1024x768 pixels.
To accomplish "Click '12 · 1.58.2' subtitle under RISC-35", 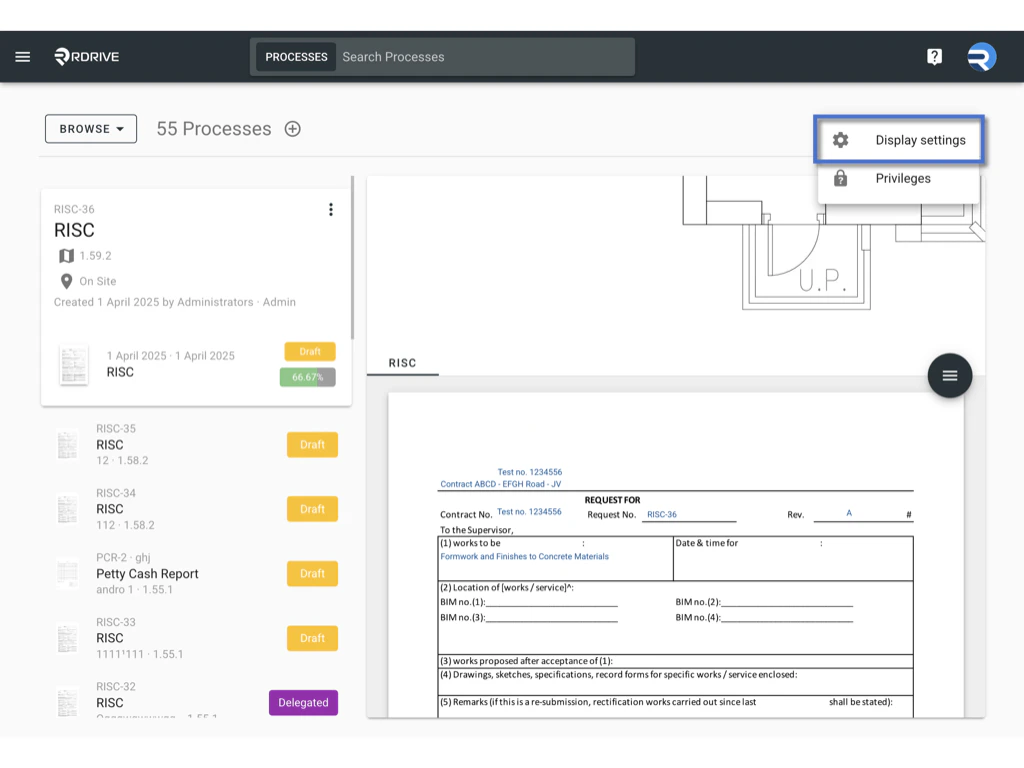I will pyautogui.click(x=122, y=460).
